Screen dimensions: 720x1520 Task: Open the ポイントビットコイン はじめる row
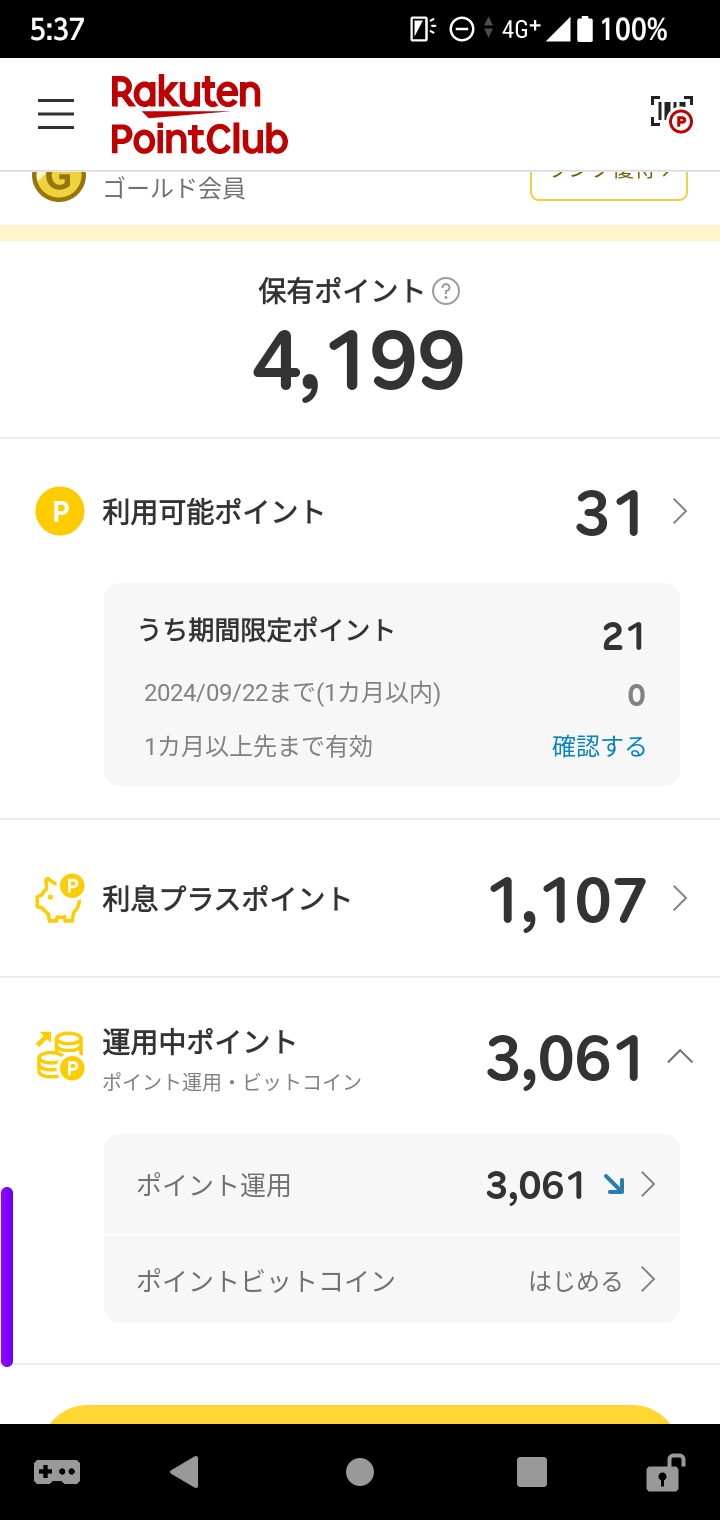point(392,1280)
